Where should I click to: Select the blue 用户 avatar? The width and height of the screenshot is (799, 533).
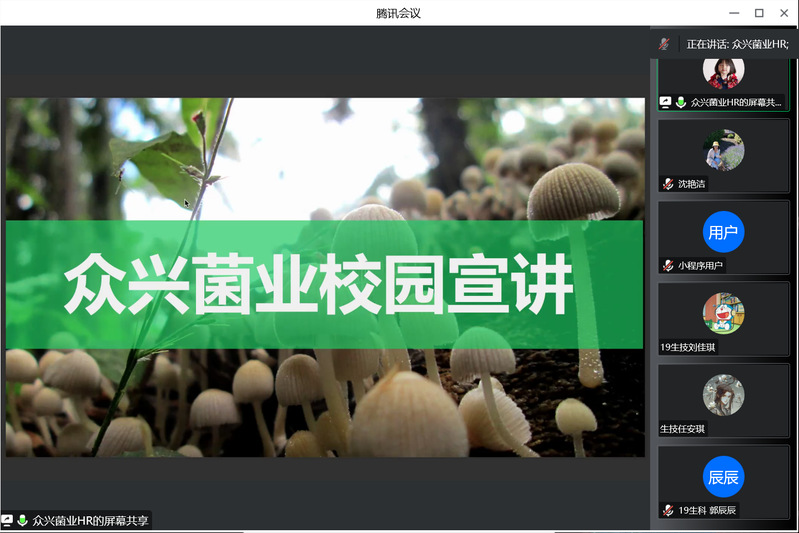click(x=724, y=232)
